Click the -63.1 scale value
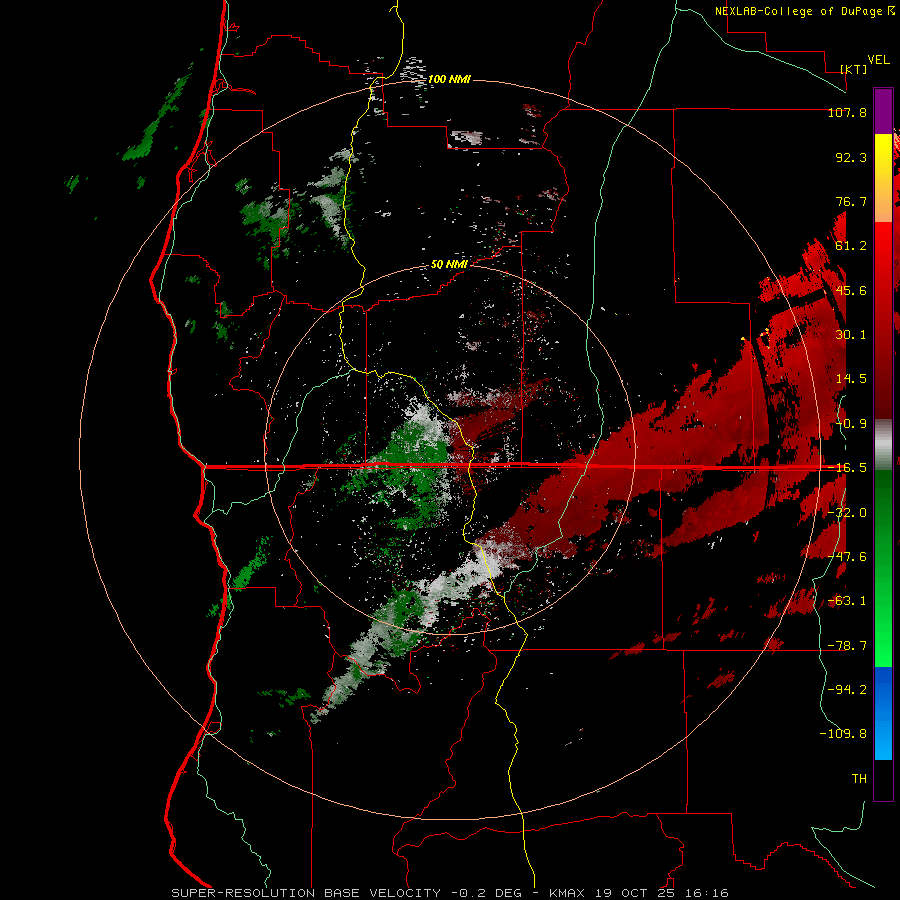Screen dimensions: 900x900 pyautogui.click(x=847, y=601)
